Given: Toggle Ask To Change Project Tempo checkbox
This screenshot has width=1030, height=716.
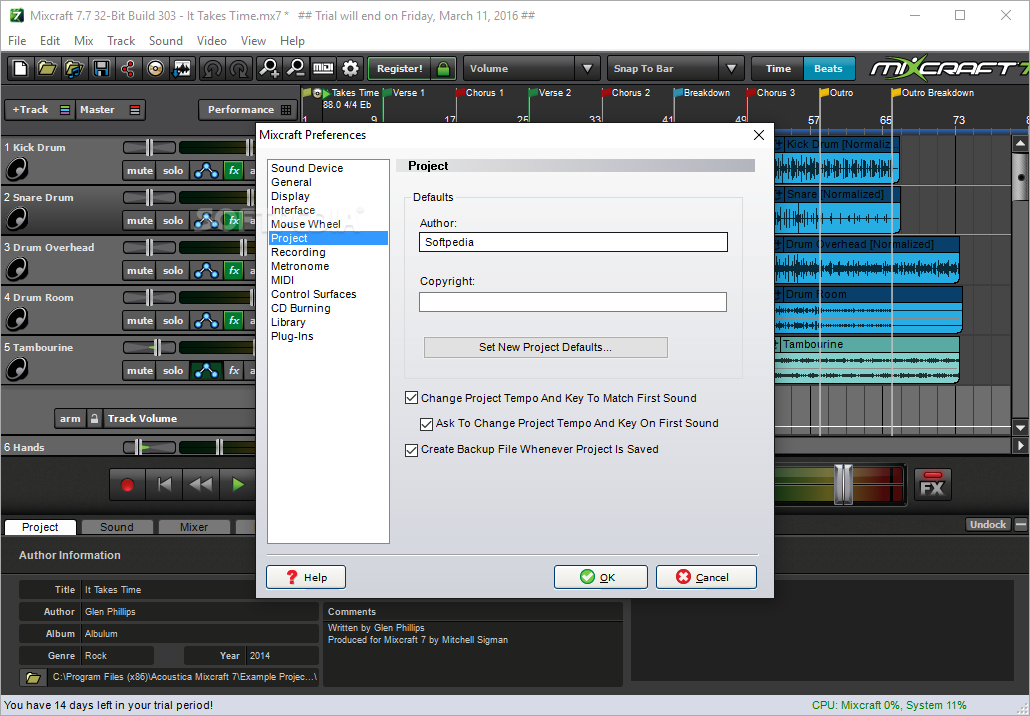Looking at the screenshot, I should click(426, 424).
